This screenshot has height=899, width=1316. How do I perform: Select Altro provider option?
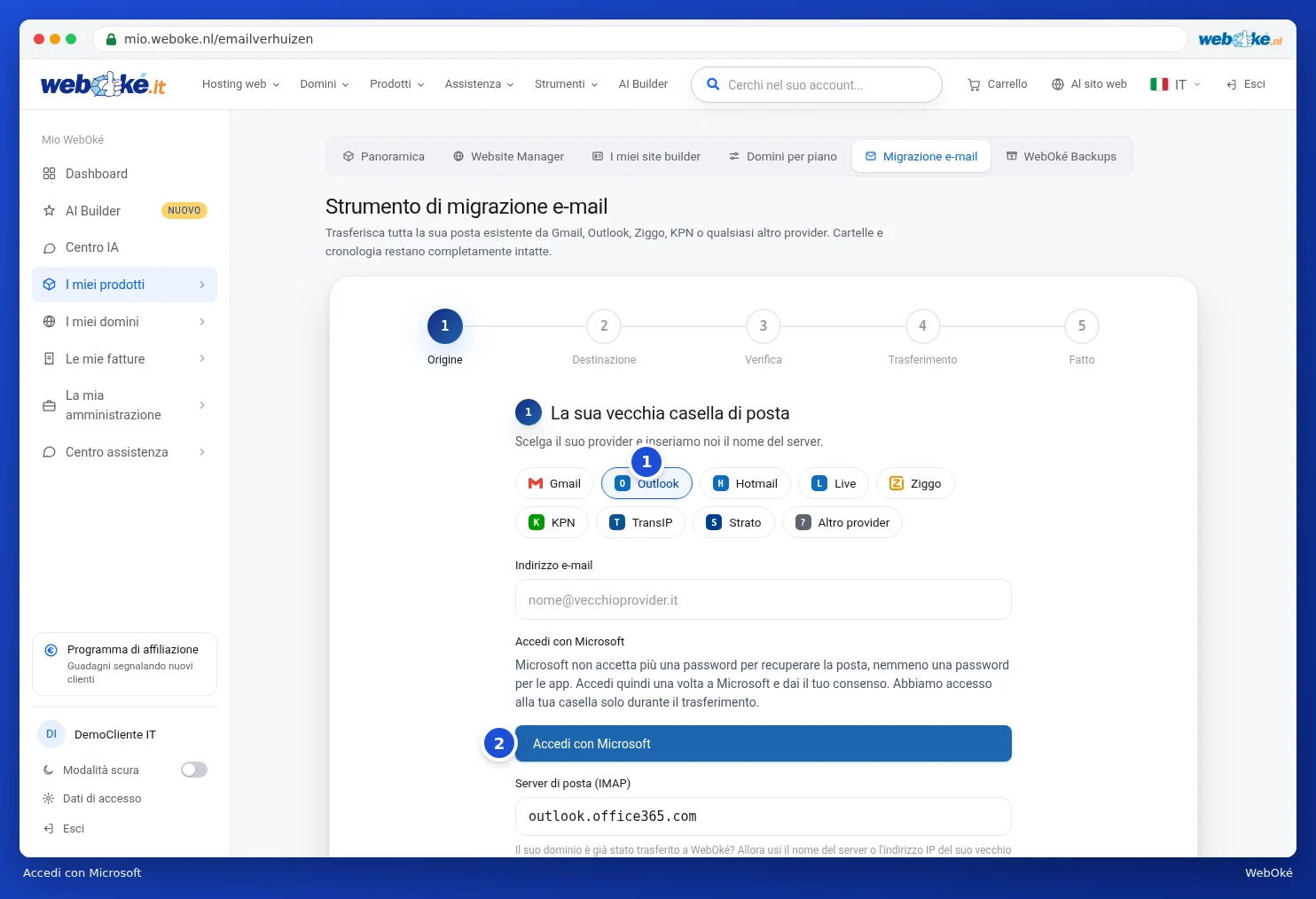tap(842, 522)
